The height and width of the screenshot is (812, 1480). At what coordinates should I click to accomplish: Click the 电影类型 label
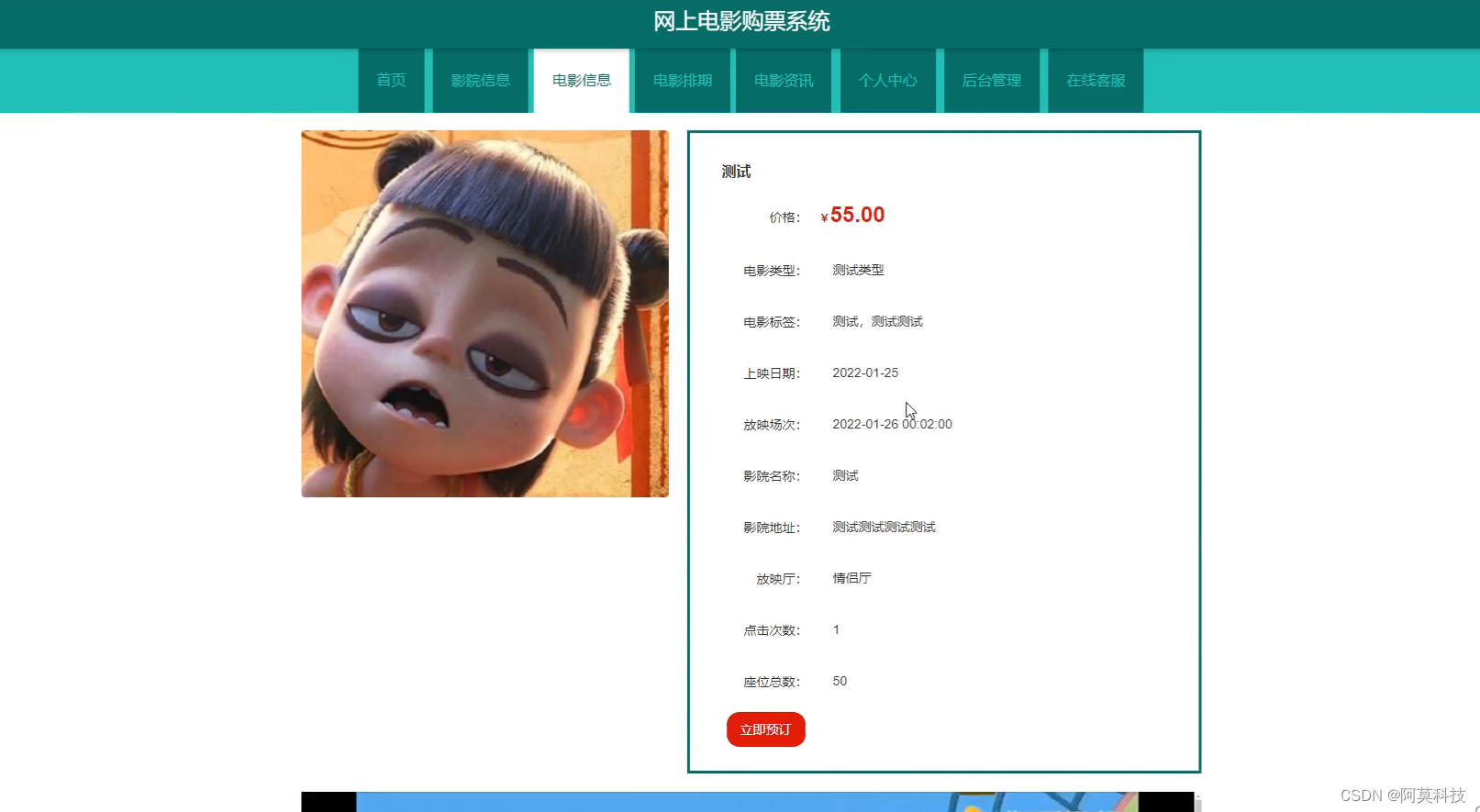772,271
